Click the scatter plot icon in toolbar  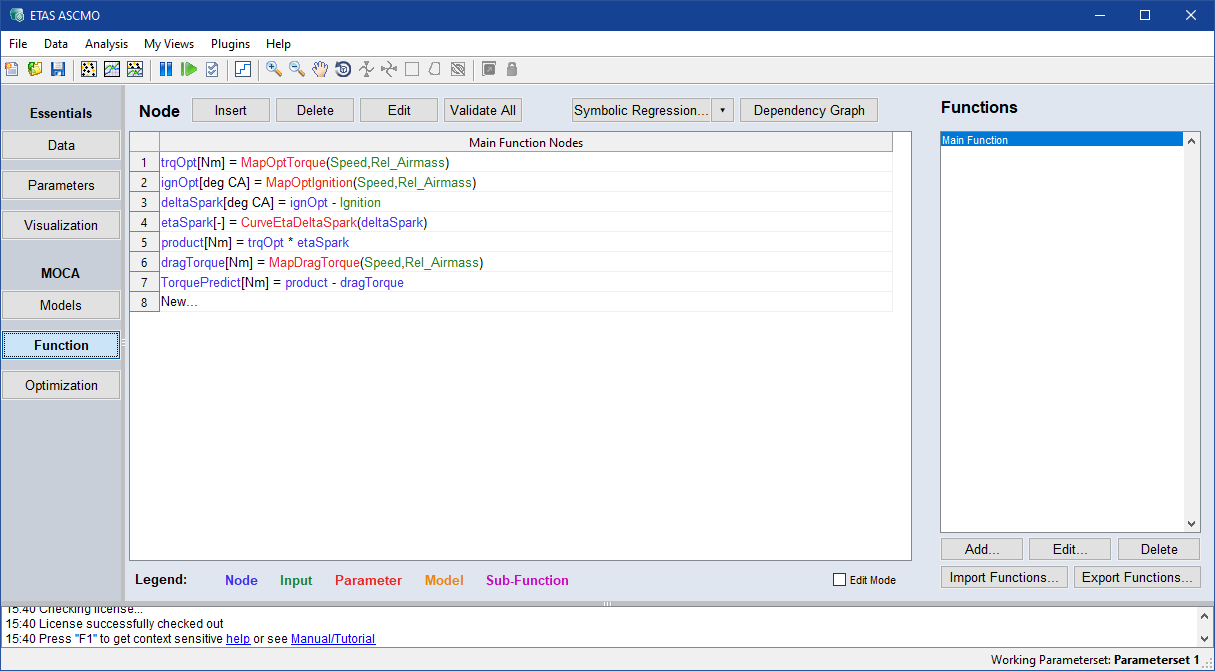click(x=89, y=69)
